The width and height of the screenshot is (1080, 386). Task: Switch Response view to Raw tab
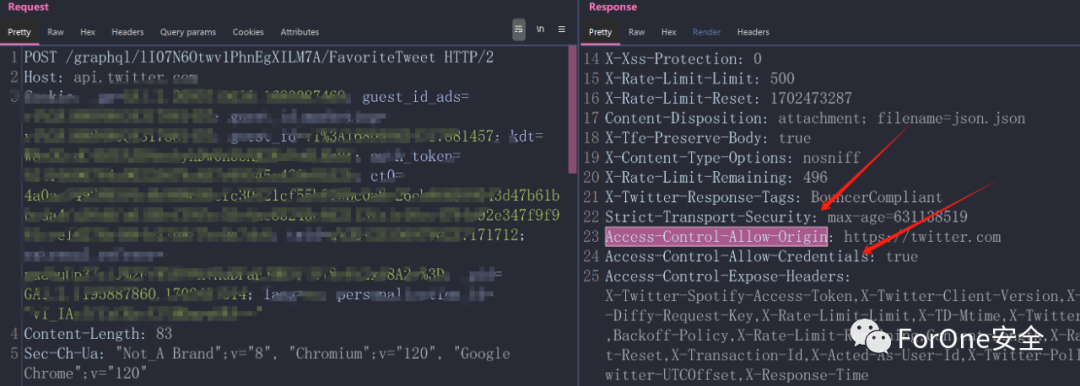(636, 32)
